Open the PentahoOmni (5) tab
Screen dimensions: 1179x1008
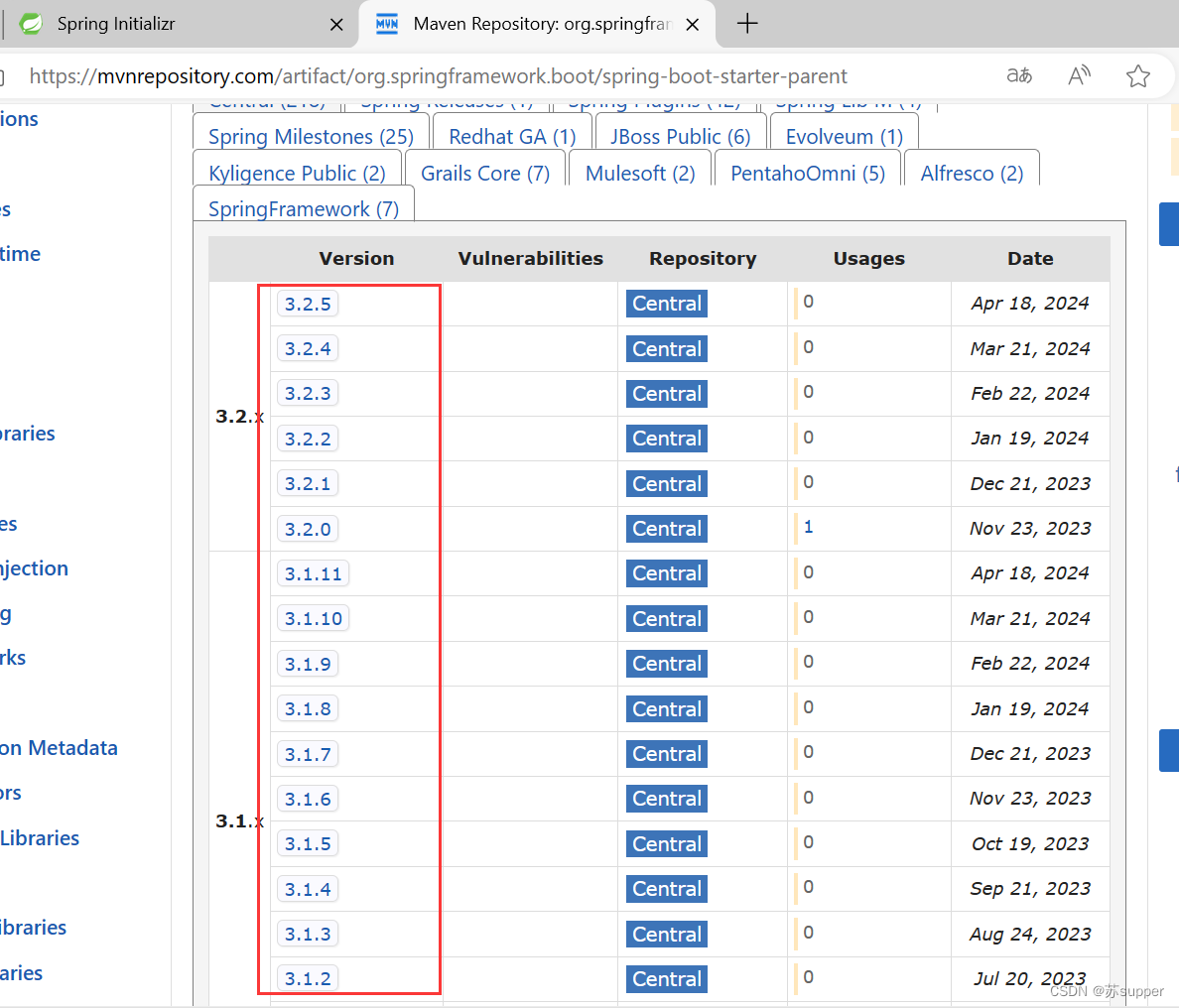click(808, 174)
